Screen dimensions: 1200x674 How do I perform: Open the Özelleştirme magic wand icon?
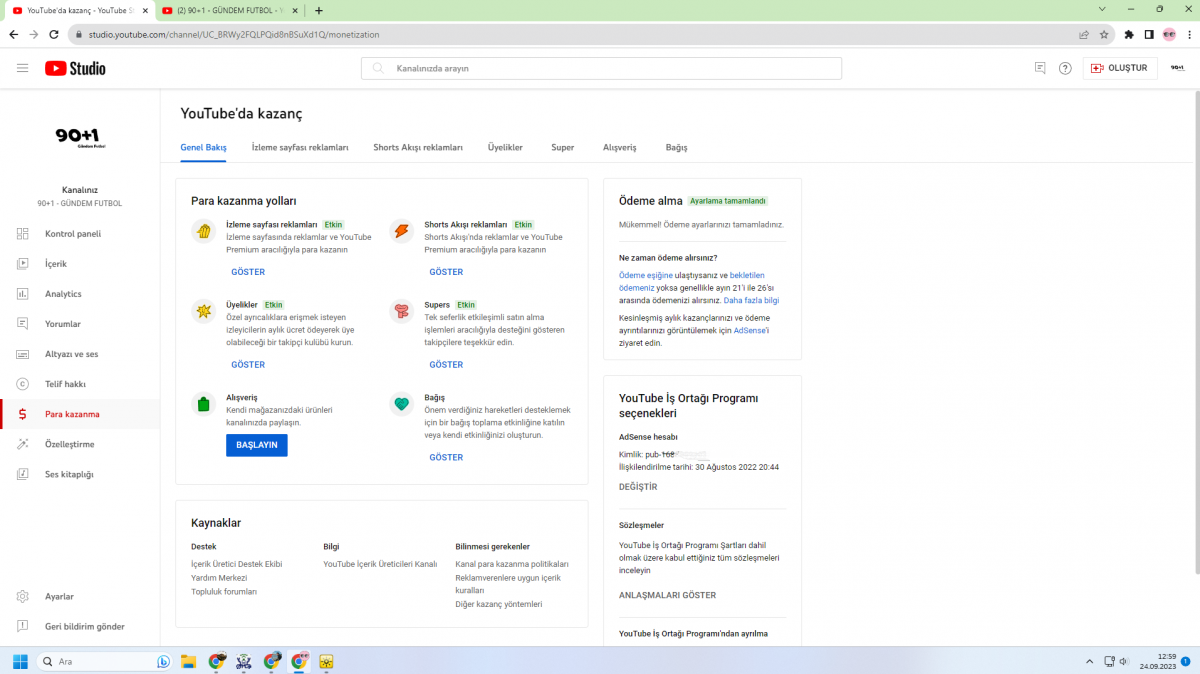[x=22, y=444]
